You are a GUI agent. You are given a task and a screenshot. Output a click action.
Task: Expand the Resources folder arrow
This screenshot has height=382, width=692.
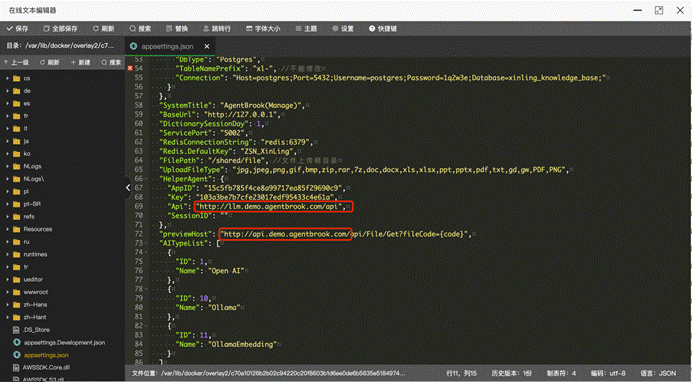tap(7, 229)
